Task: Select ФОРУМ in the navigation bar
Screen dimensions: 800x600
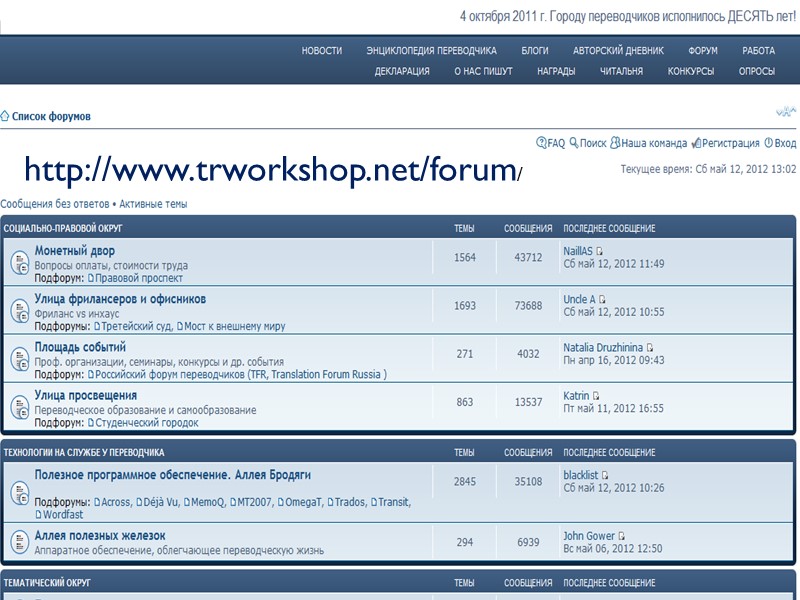Action: [x=702, y=49]
